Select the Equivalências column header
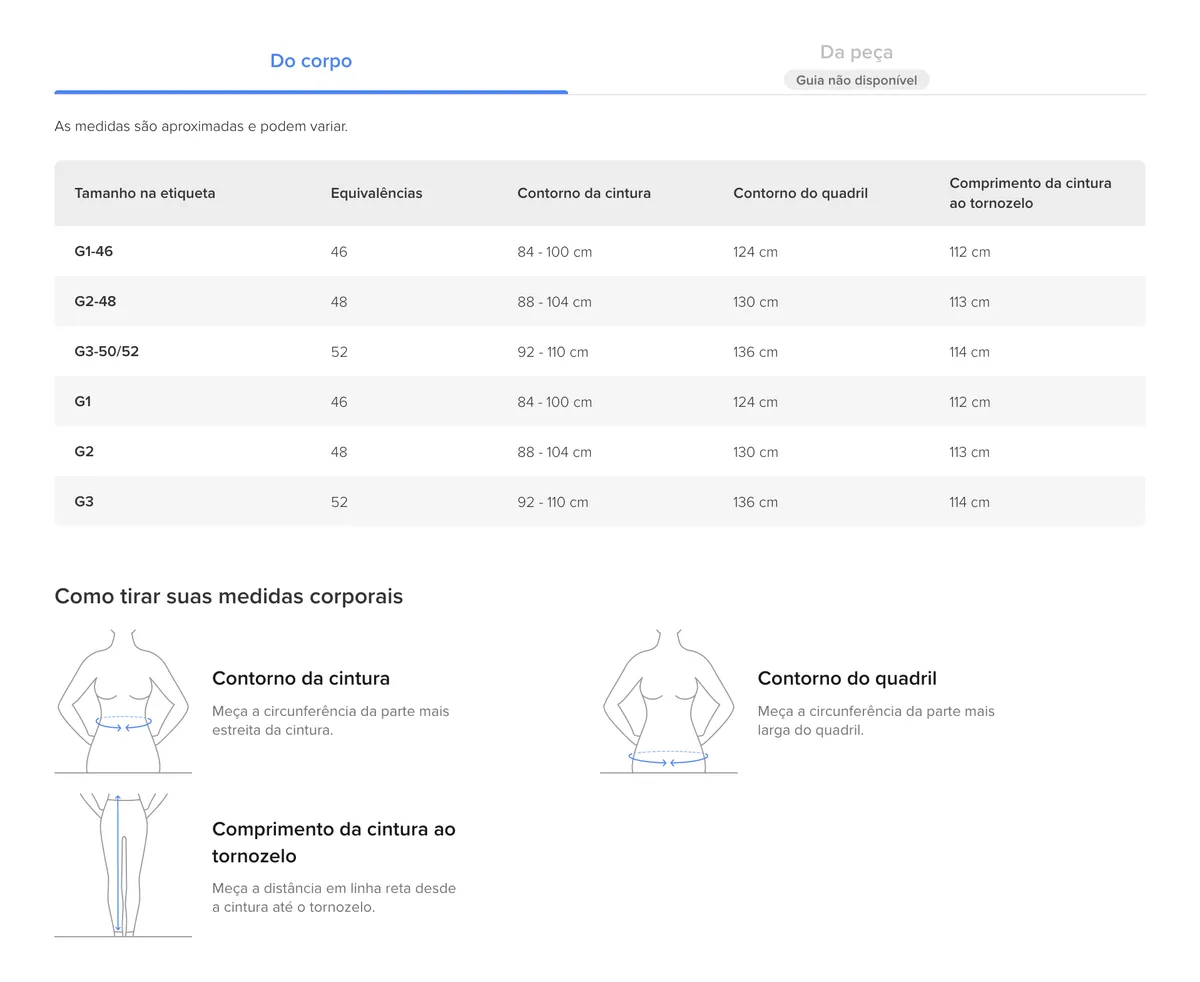This screenshot has height=982, width=1200. click(376, 193)
